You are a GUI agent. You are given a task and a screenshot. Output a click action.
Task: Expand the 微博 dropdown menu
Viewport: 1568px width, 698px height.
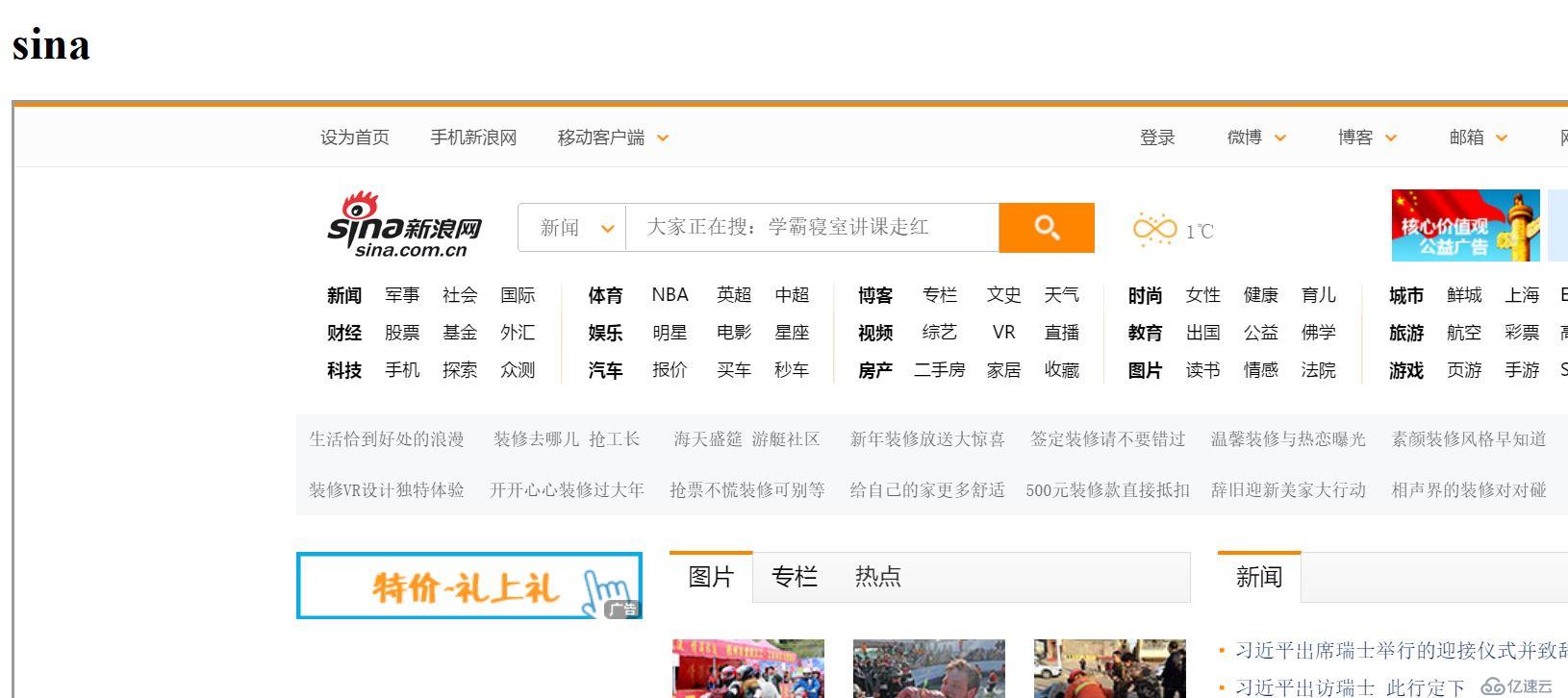tap(1256, 137)
